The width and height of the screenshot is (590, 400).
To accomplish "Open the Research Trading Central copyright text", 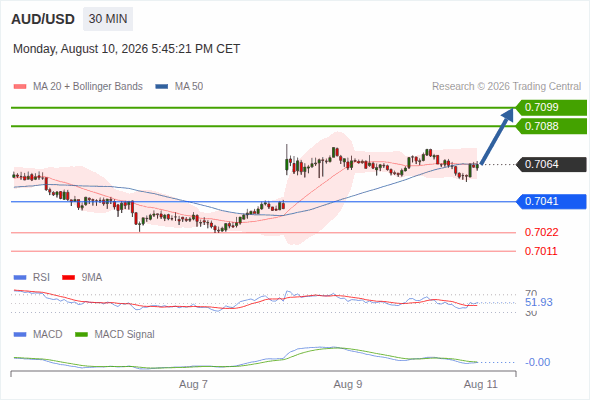I will point(506,87).
